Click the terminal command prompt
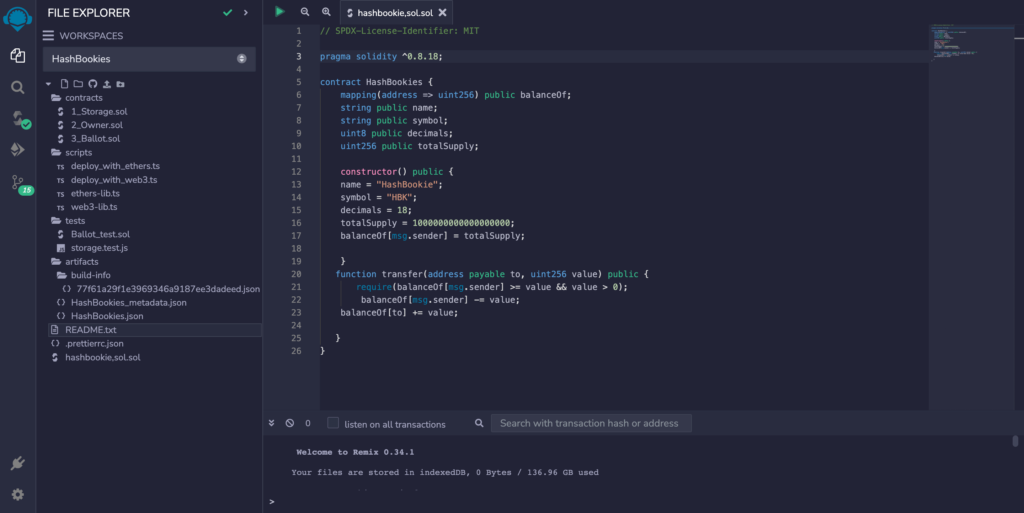1024x513 pixels. coord(272,501)
